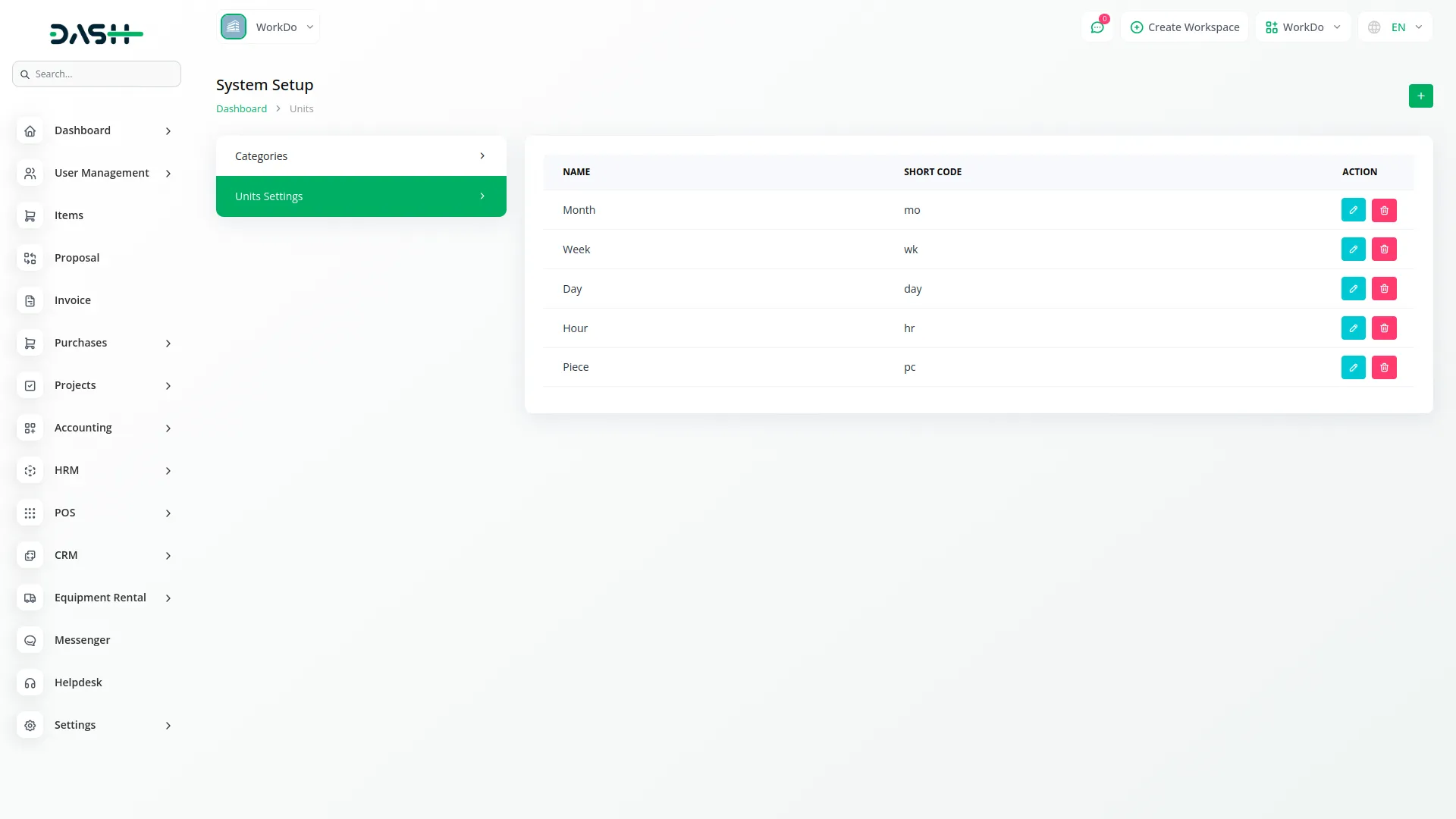1456x819 pixels.
Task: Open the chat messages icon in header
Action: [1097, 27]
